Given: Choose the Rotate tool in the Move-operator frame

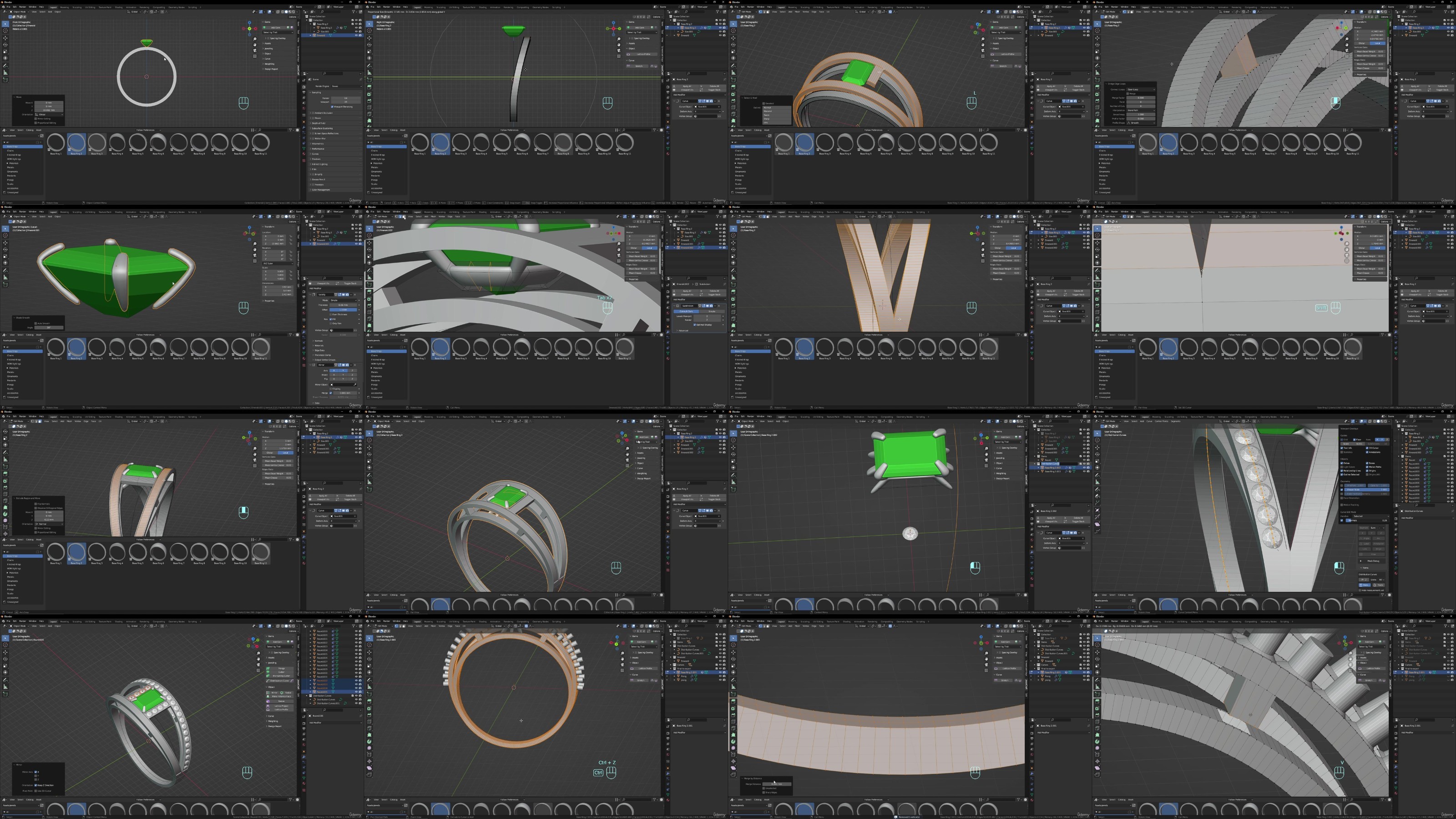Looking at the screenshot, I should [x=5, y=45].
